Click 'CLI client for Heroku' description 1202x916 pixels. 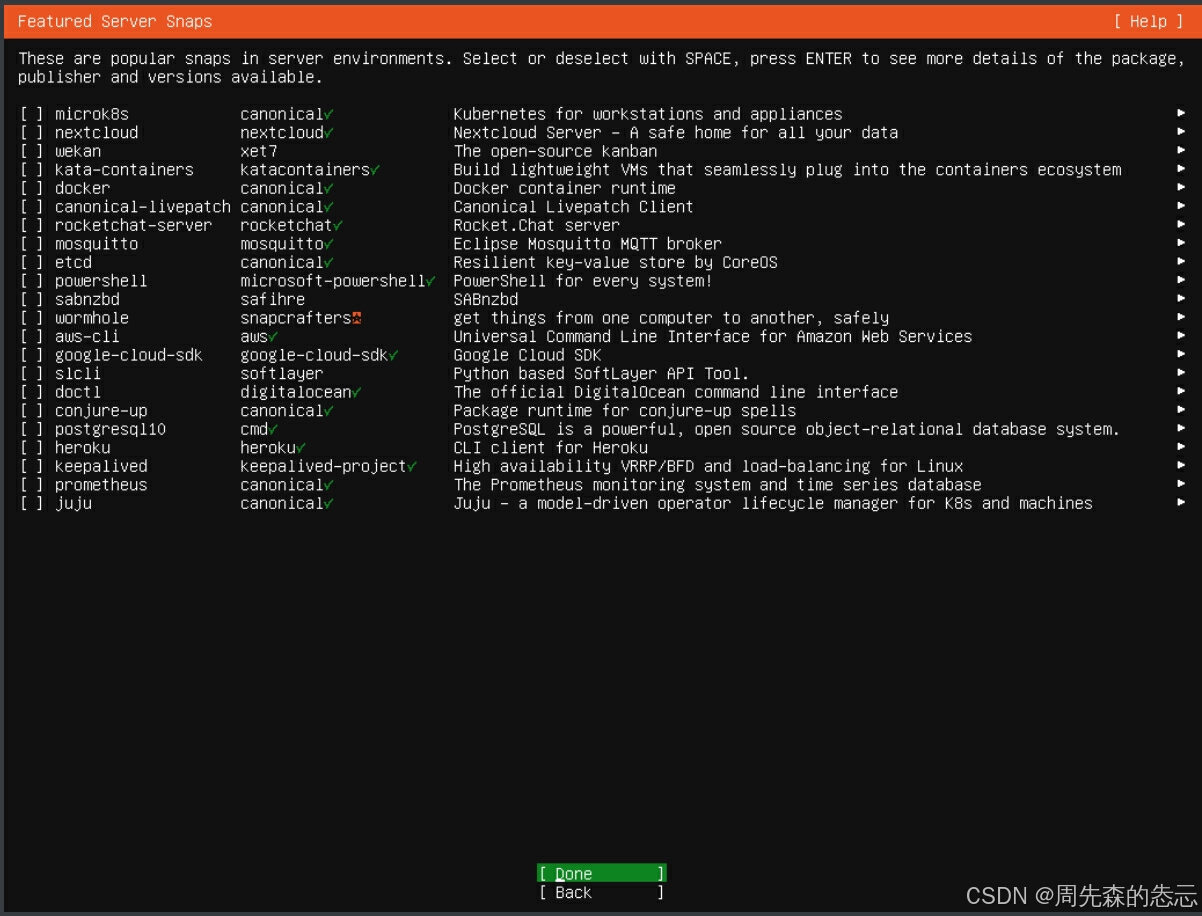550,447
